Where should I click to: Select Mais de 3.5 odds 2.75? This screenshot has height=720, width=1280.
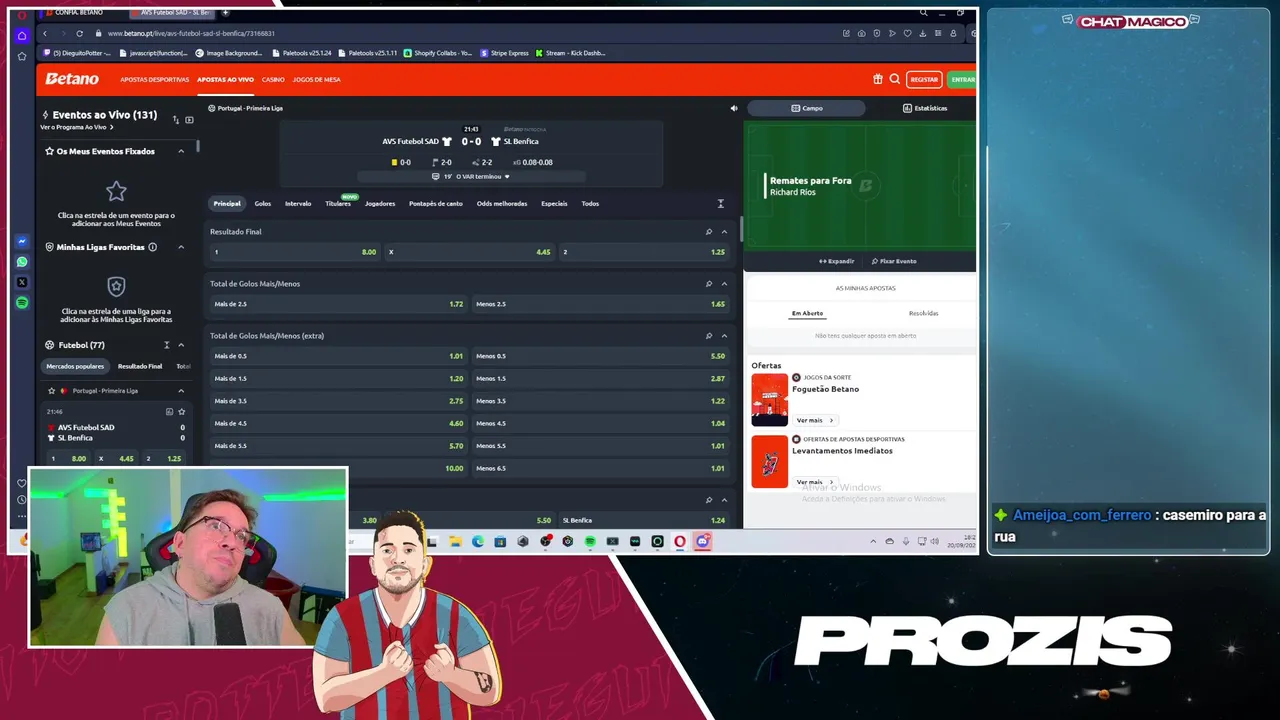pos(339,401)
